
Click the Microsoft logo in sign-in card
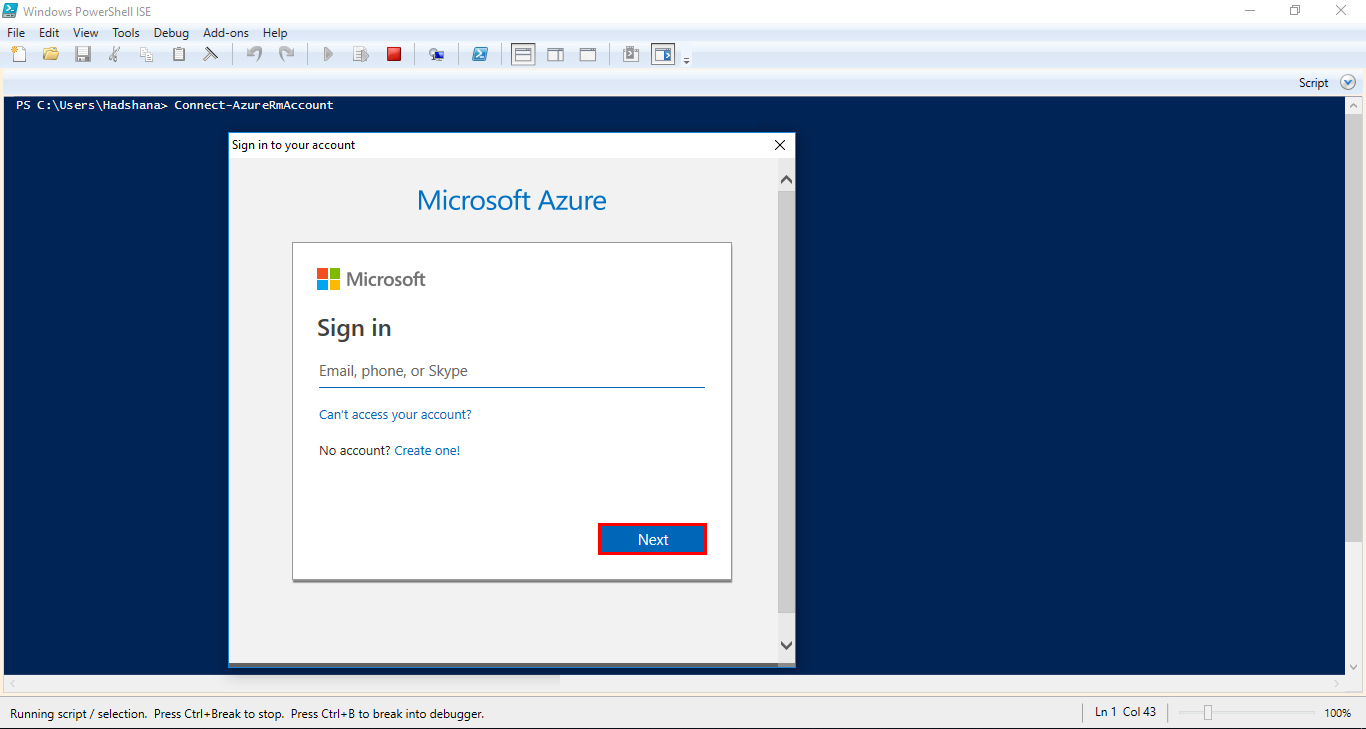(371, 279)
